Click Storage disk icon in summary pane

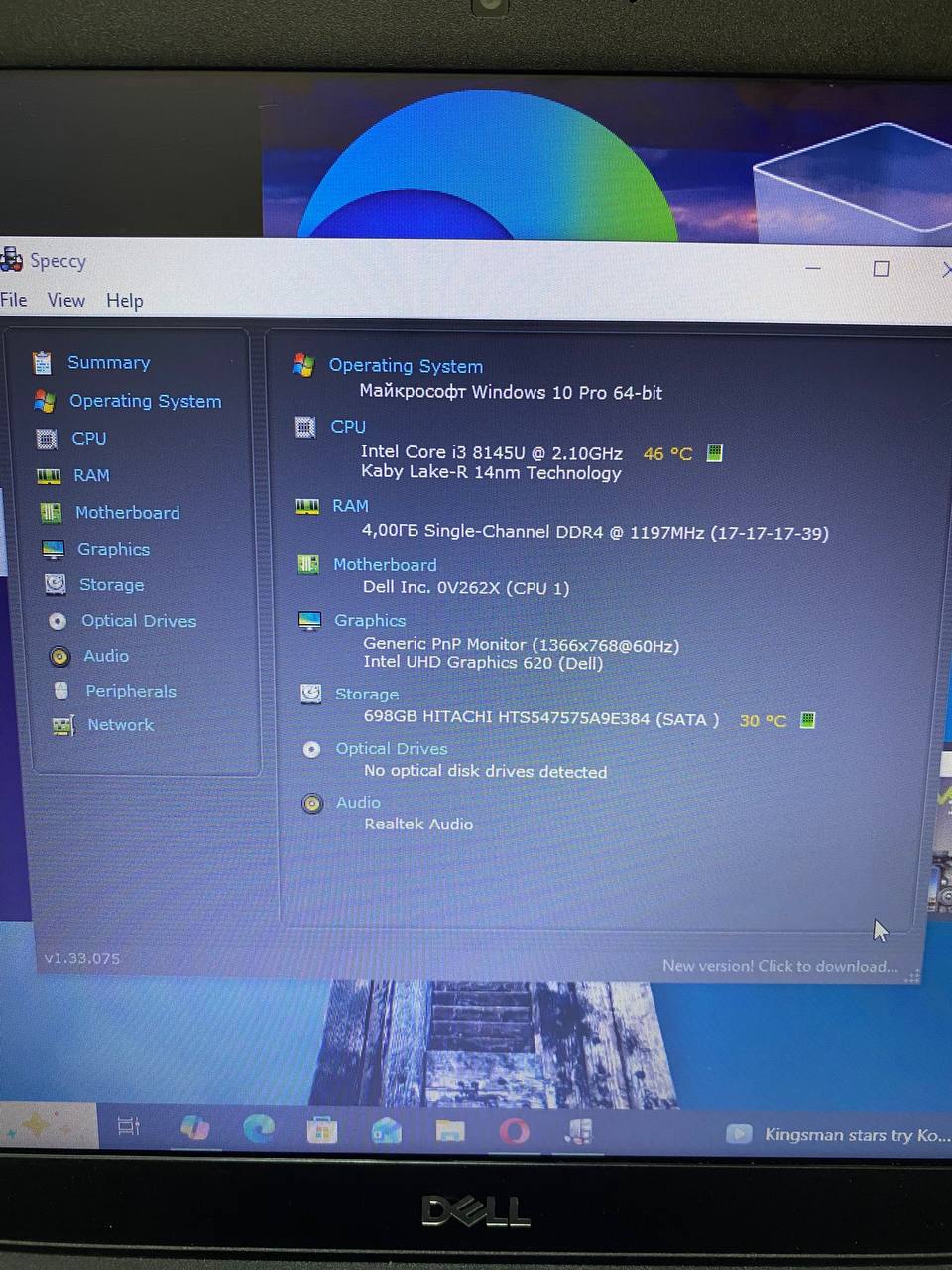pyautogui.click(x=311, y=694)
